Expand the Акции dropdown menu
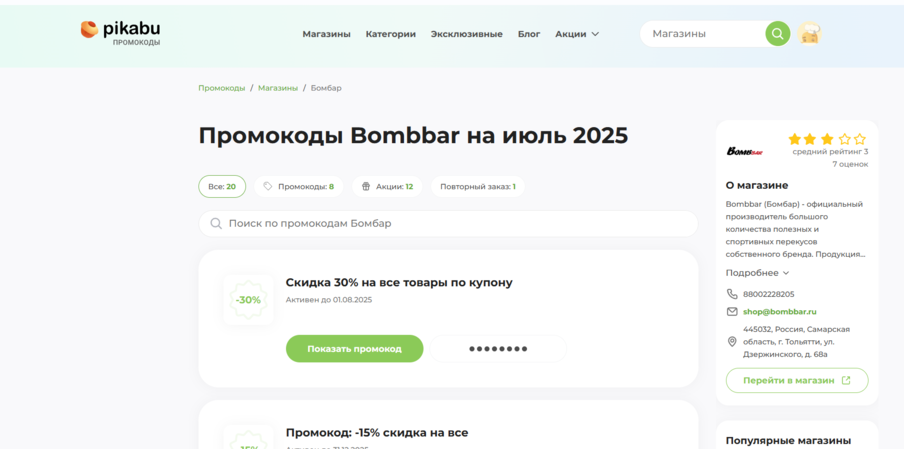The height and width of the screenshot is (449, 904). point(577,34)
